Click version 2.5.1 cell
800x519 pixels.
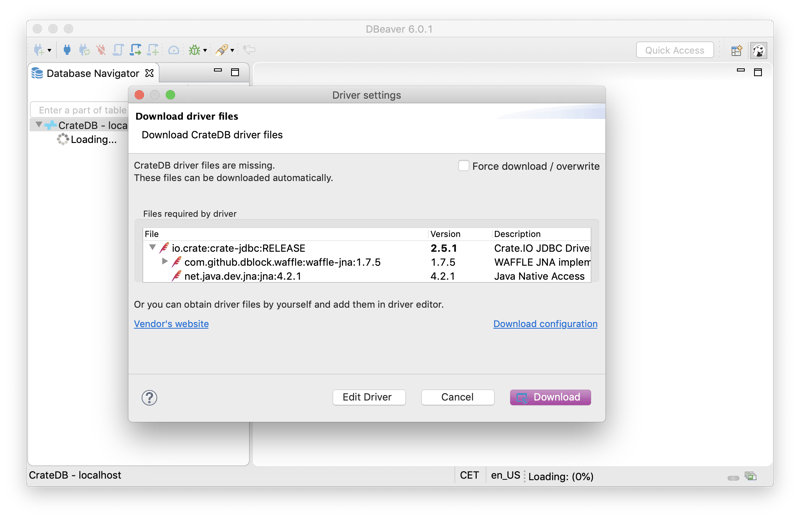443,248
